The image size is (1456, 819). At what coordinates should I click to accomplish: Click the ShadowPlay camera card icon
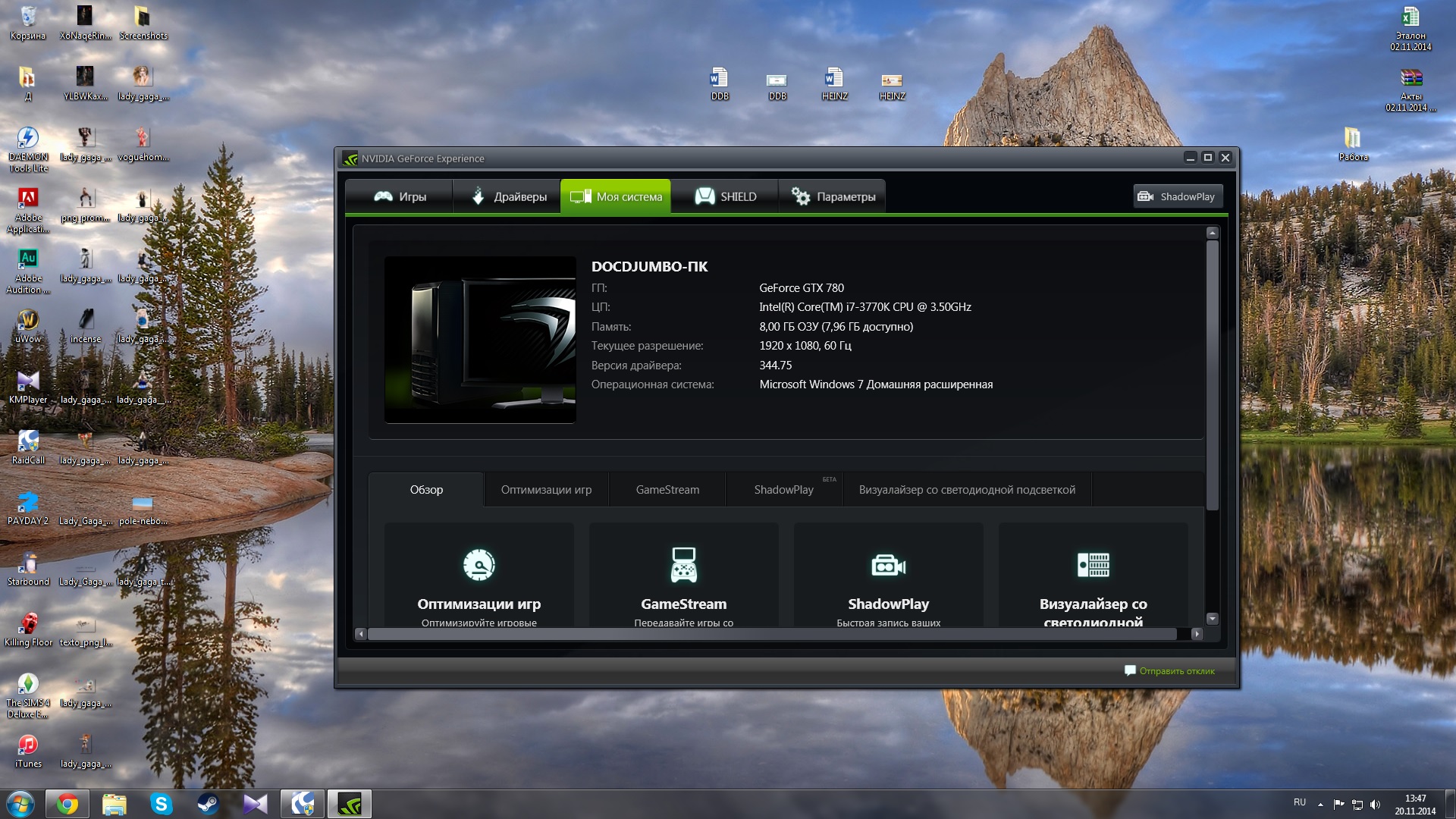(889, 565)
